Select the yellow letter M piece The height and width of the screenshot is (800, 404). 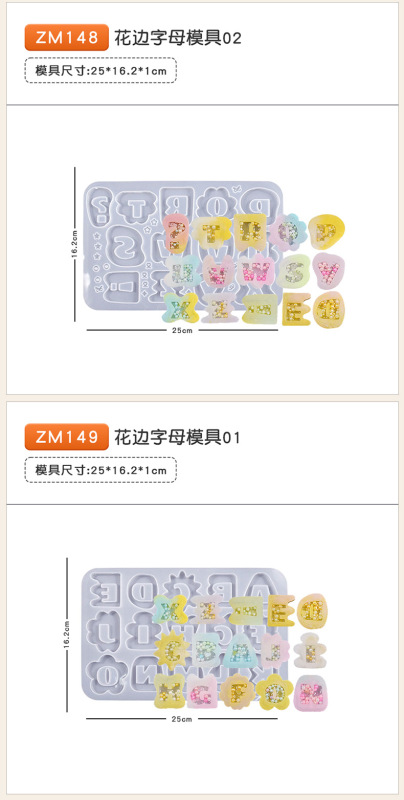[169, 691]
